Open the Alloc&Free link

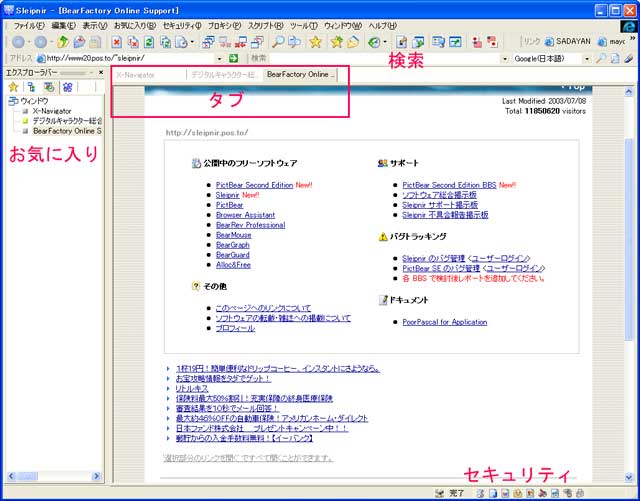click(233, 265)
